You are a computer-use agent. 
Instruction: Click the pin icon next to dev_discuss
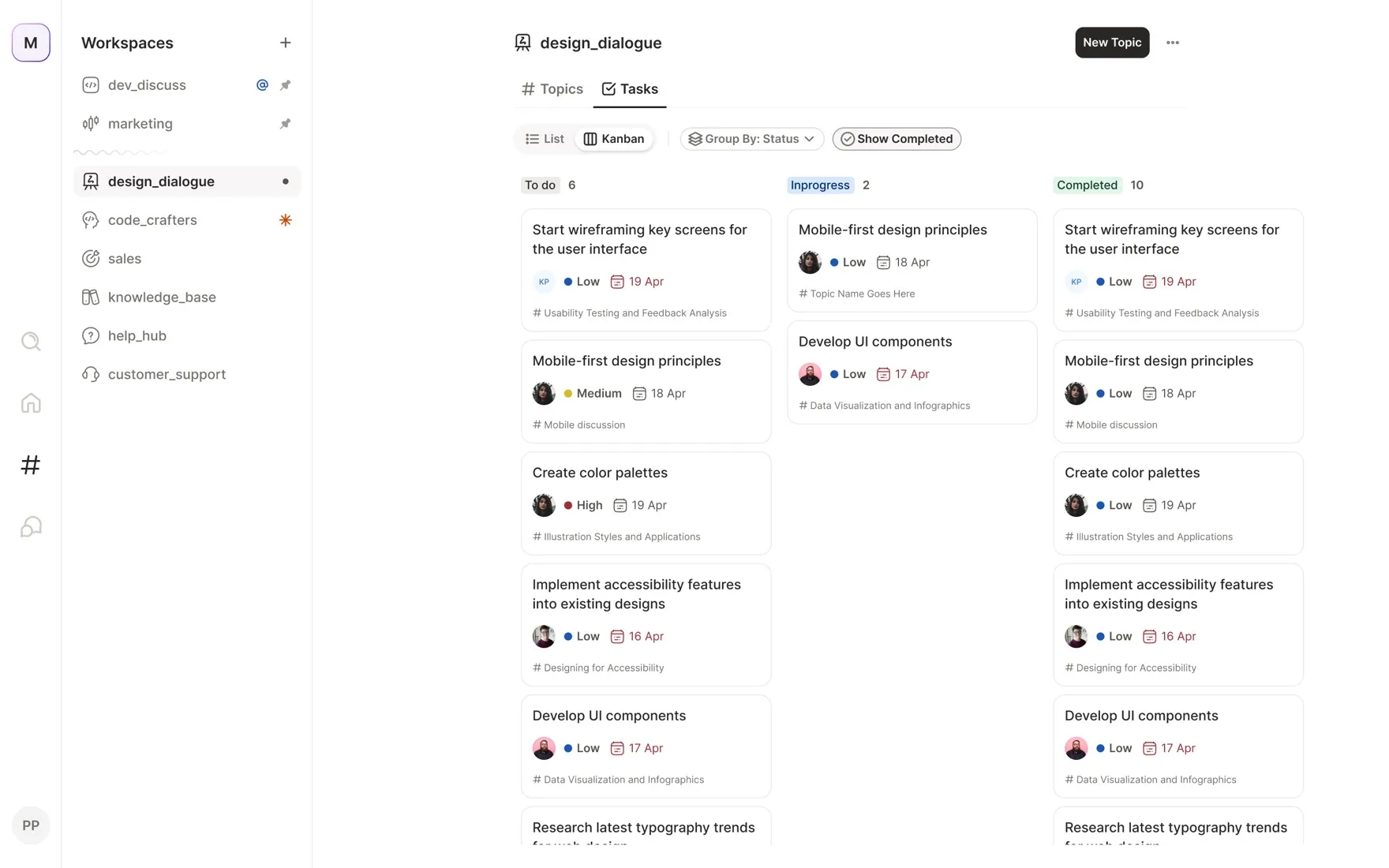pos(285,85)
